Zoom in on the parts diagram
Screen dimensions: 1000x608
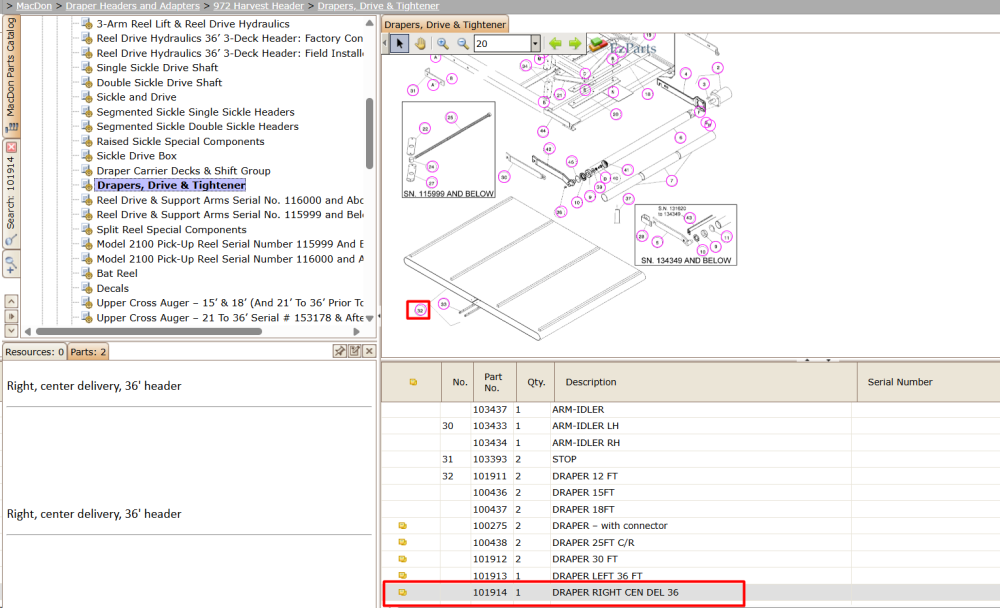442,43
